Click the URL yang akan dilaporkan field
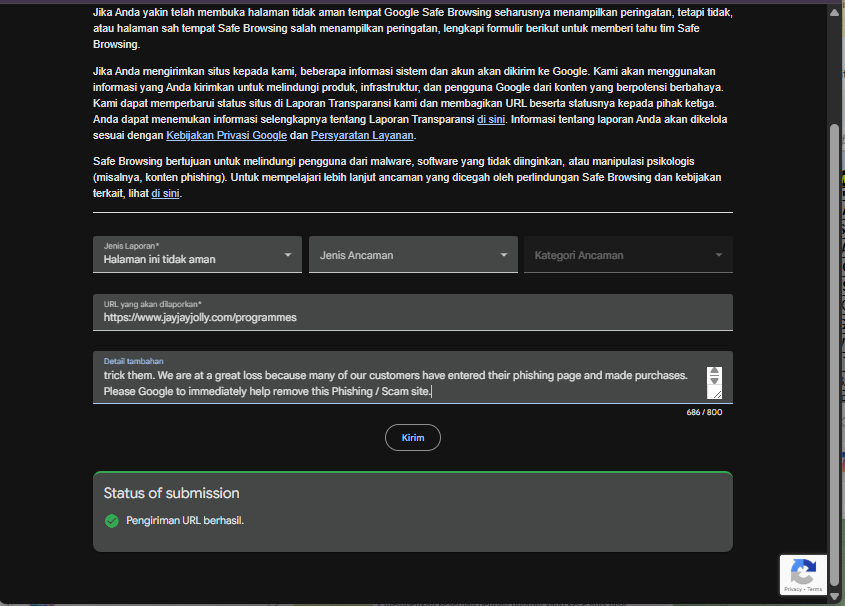 pyautogui.click(x=413, y=312)
